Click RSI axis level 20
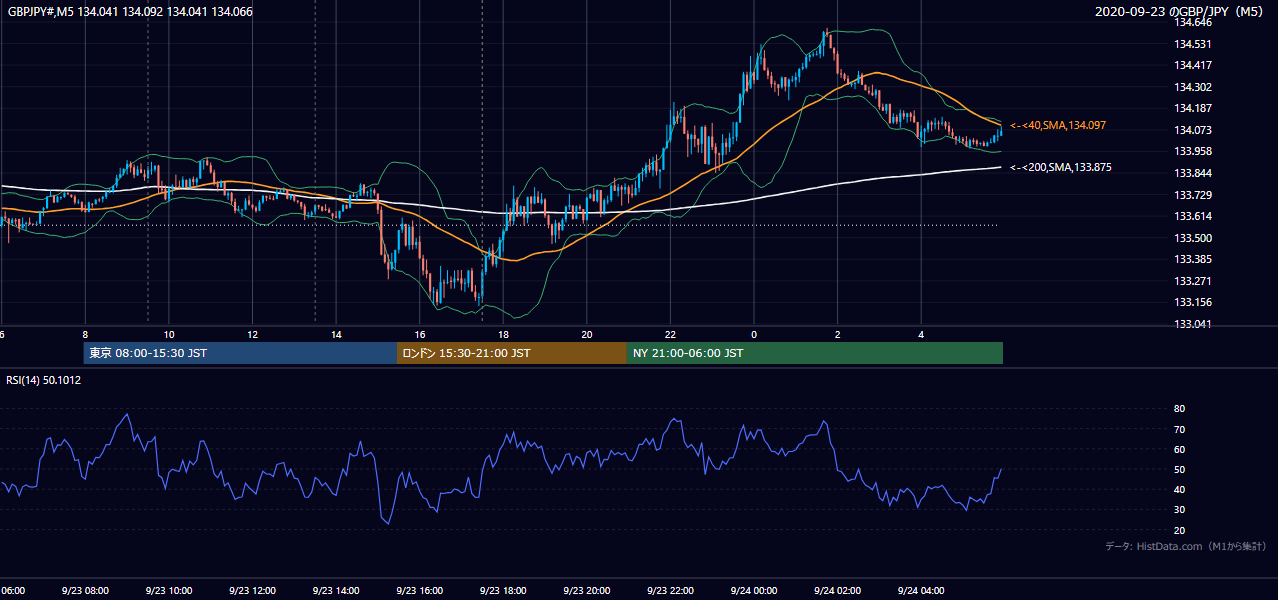 coord(1179,530)
